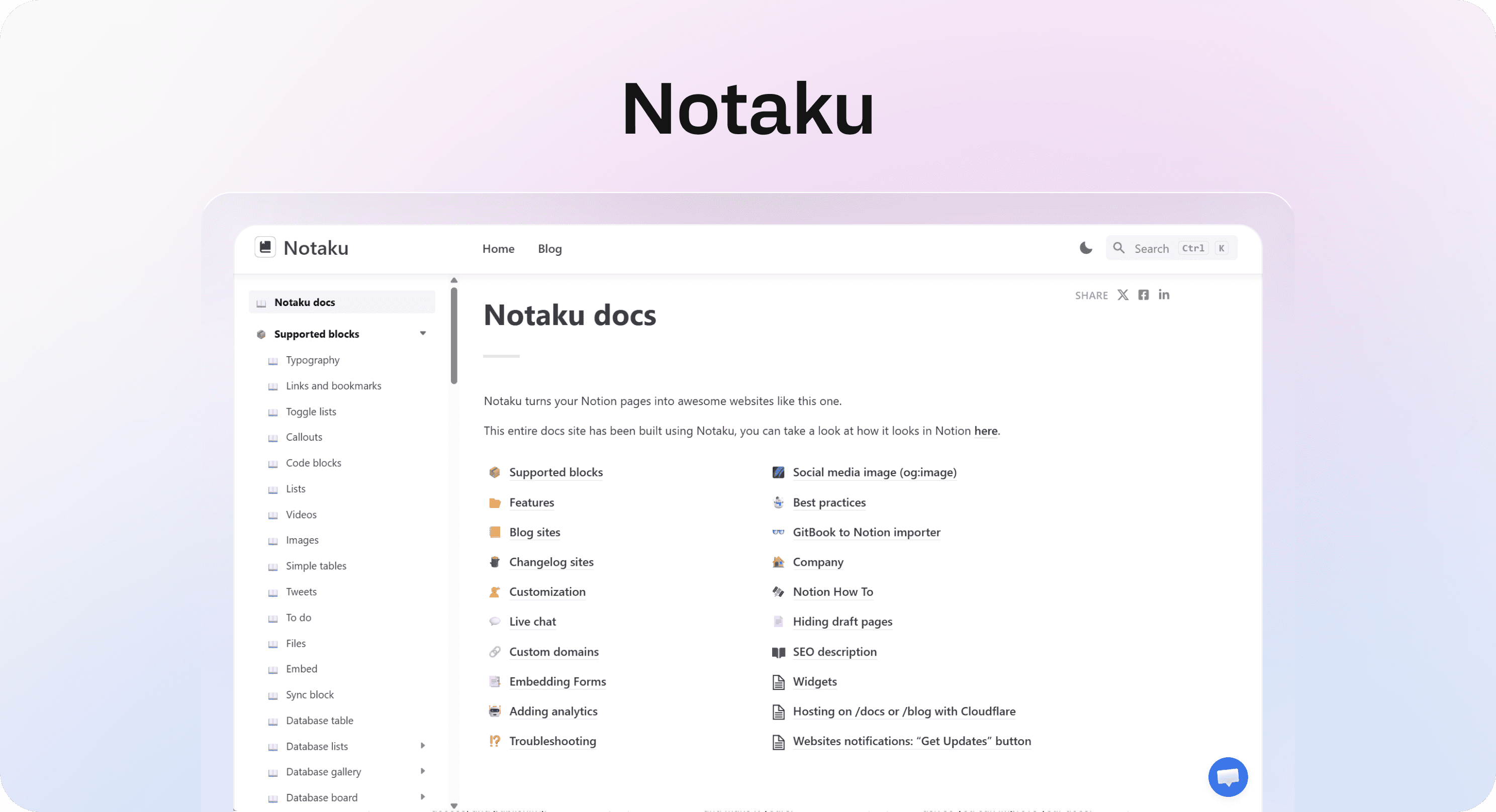Click the Best practices icon
The image size is (1496, 812).
tap(778, 502)
